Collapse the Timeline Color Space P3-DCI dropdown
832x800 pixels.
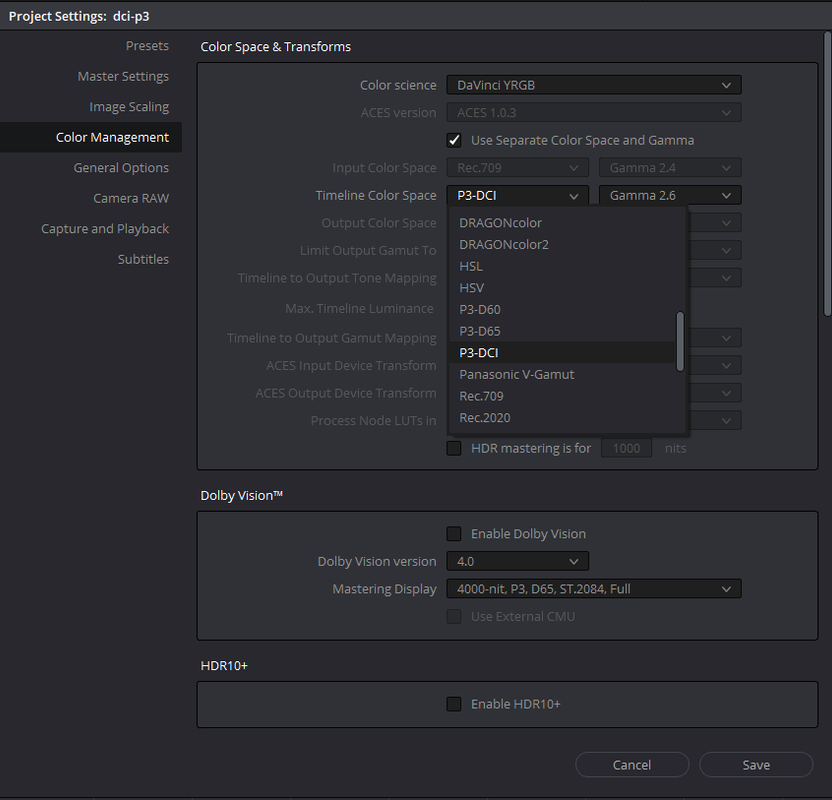tap(517, 195)
